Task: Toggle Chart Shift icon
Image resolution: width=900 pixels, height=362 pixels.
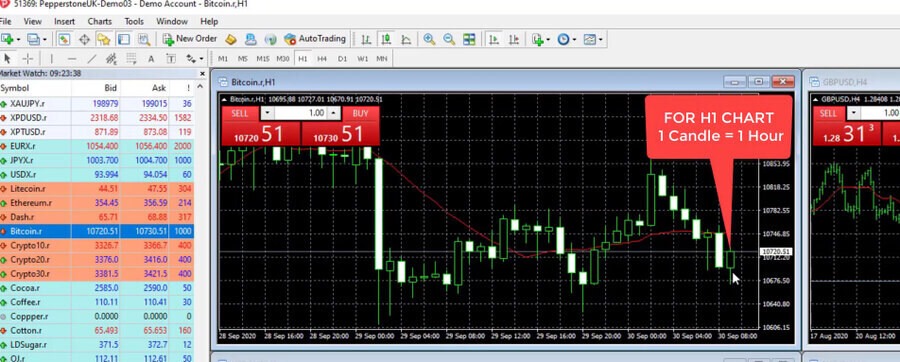Action: coord(514,39)
